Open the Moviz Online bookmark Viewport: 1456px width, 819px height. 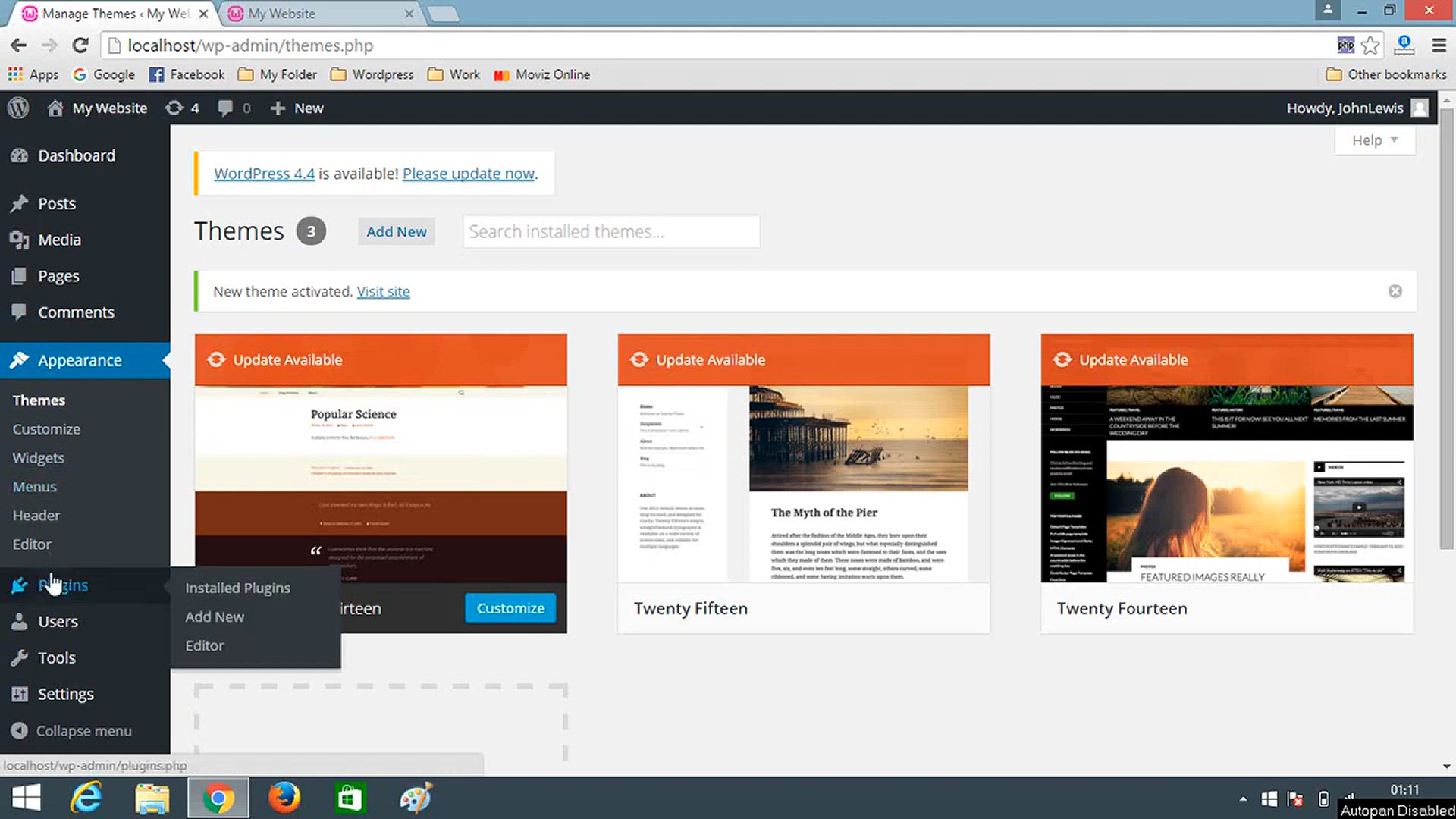[x=541, y=74]
